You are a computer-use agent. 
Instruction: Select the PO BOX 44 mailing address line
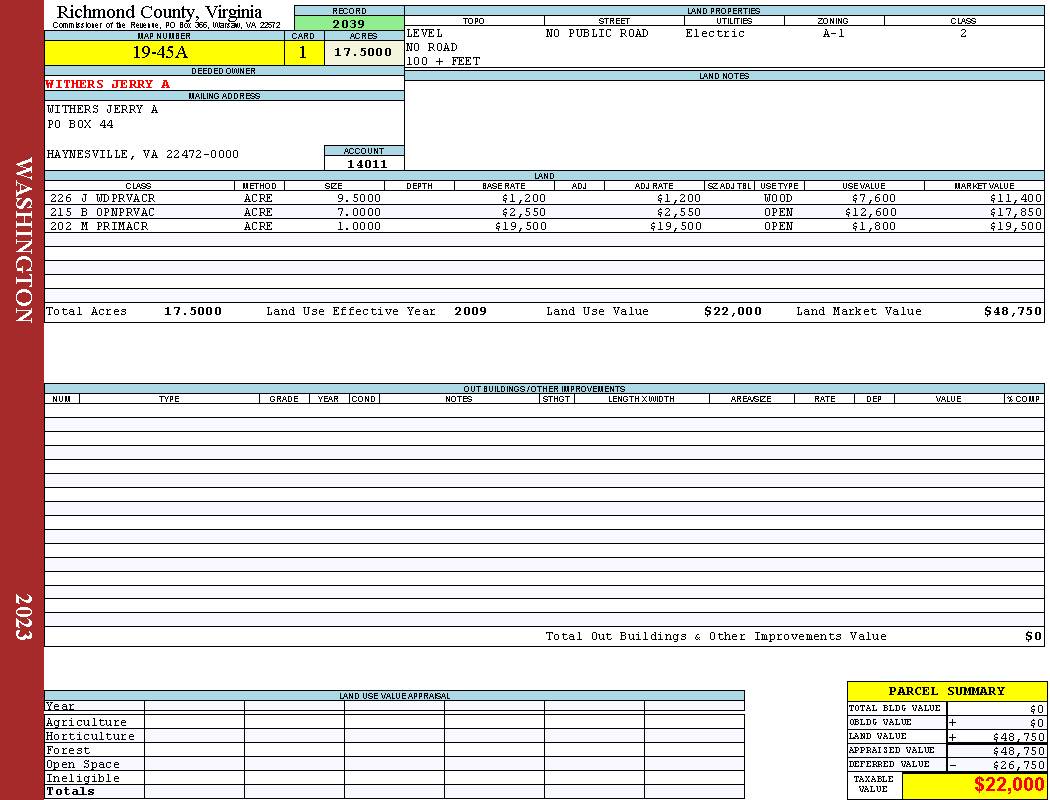coord(80,125)
